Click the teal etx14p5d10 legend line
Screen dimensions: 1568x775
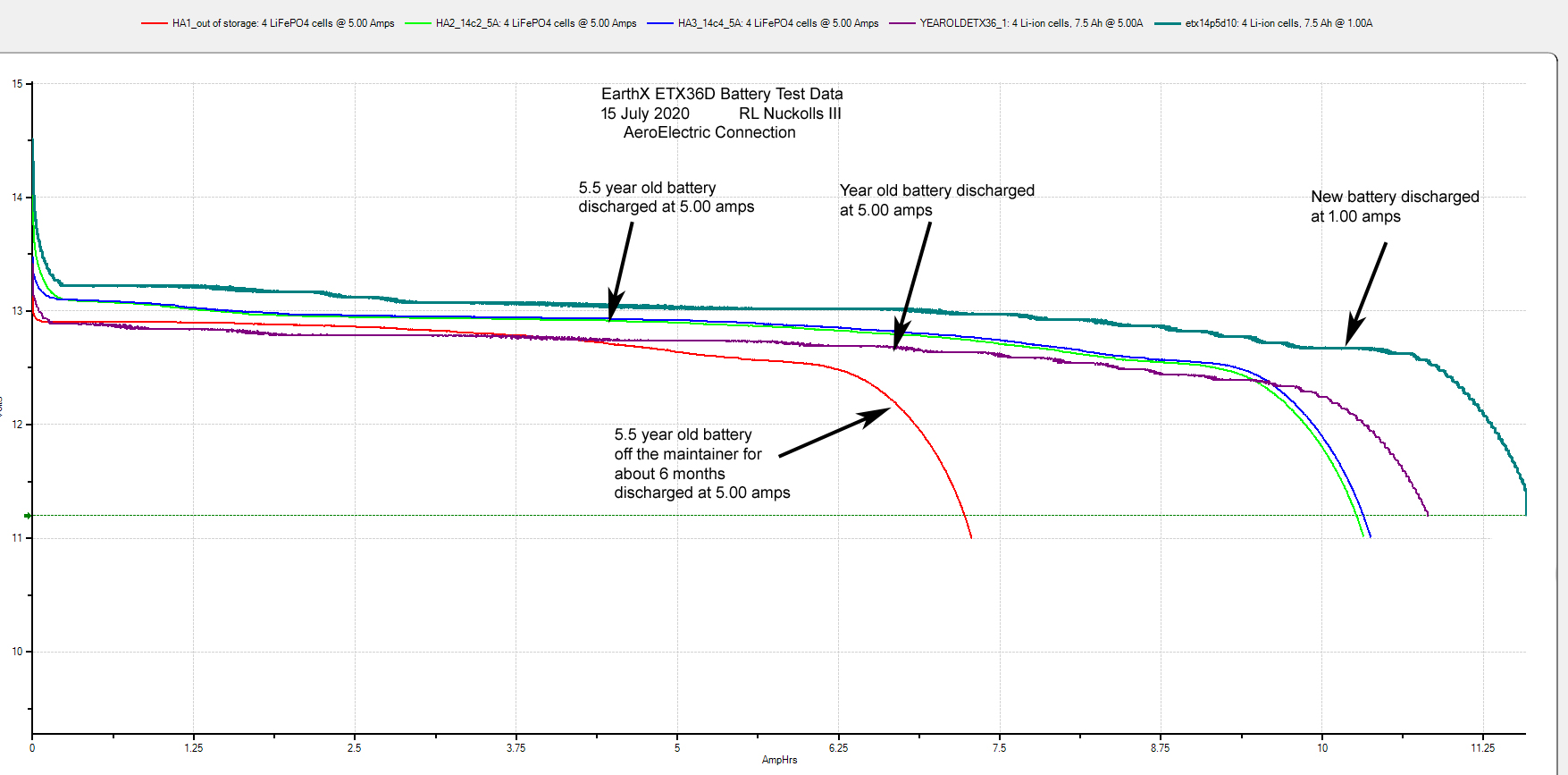pos(1167,24)
